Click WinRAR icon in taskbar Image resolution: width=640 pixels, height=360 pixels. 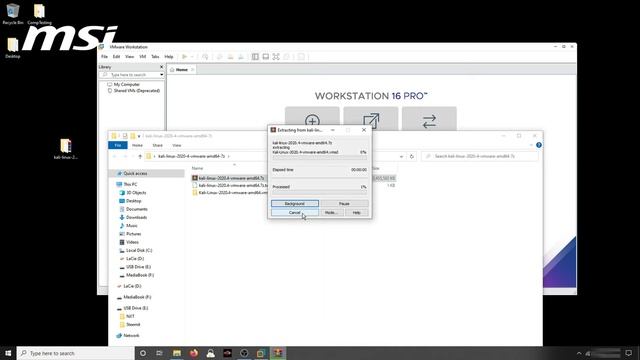[278, 353]
